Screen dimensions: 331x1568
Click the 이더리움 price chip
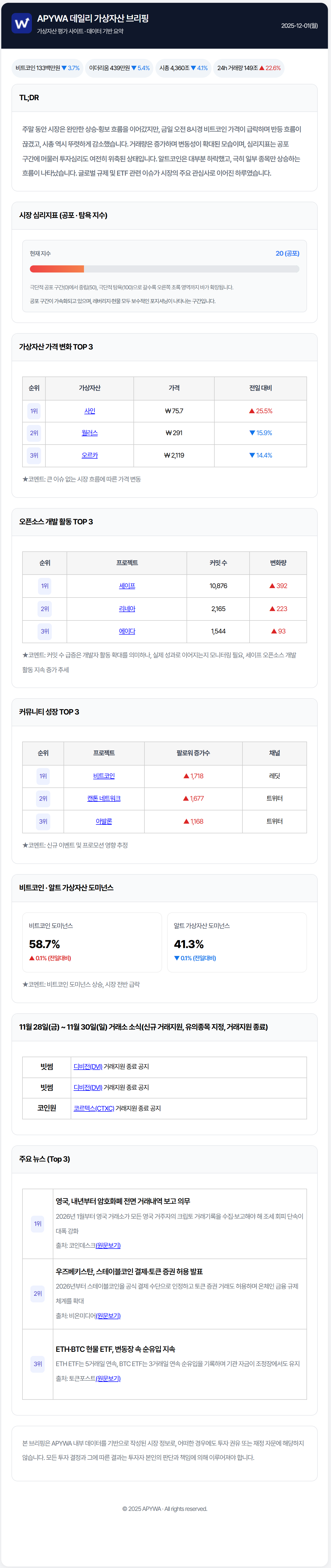coord(119,68)
